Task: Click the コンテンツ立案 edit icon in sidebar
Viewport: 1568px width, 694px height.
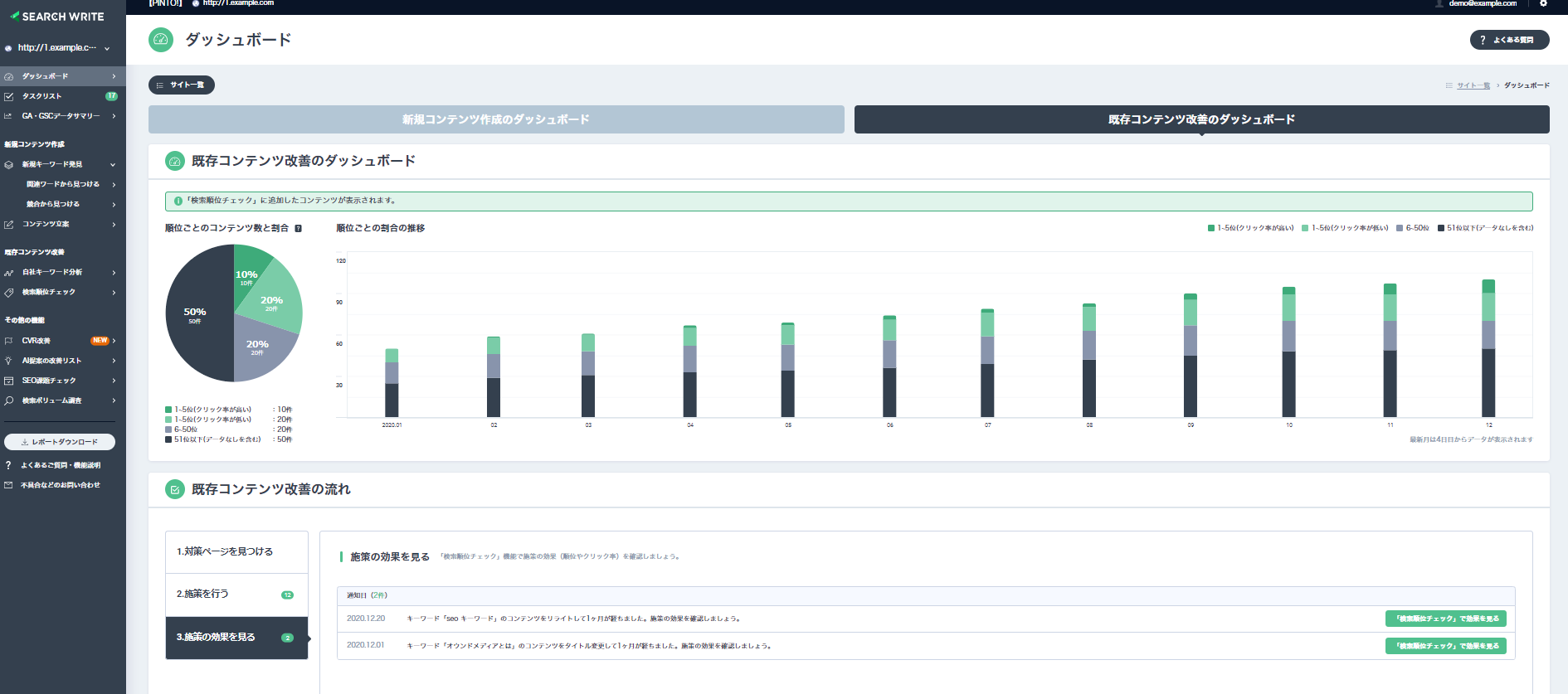Action: click(9, 225)
